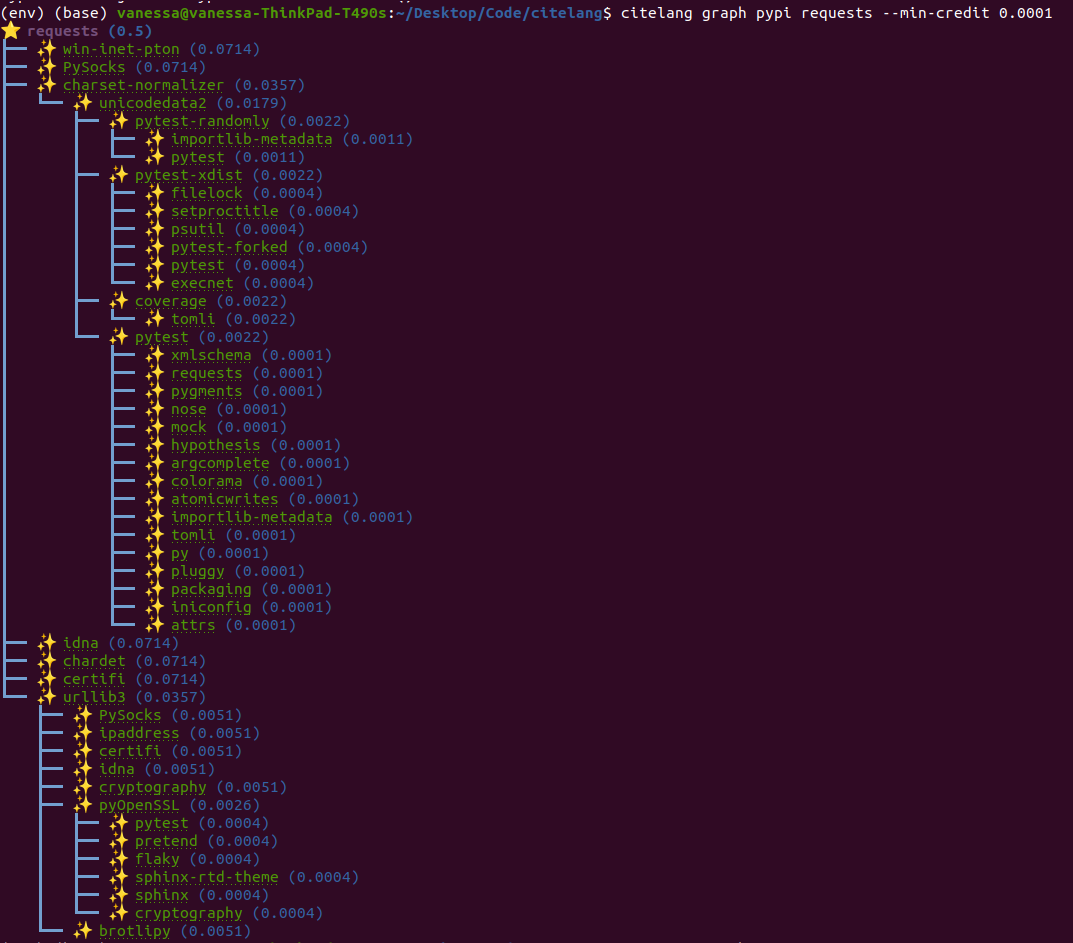Click the argcomplete link
This screenshot has width=1073, height=943.
220,463
